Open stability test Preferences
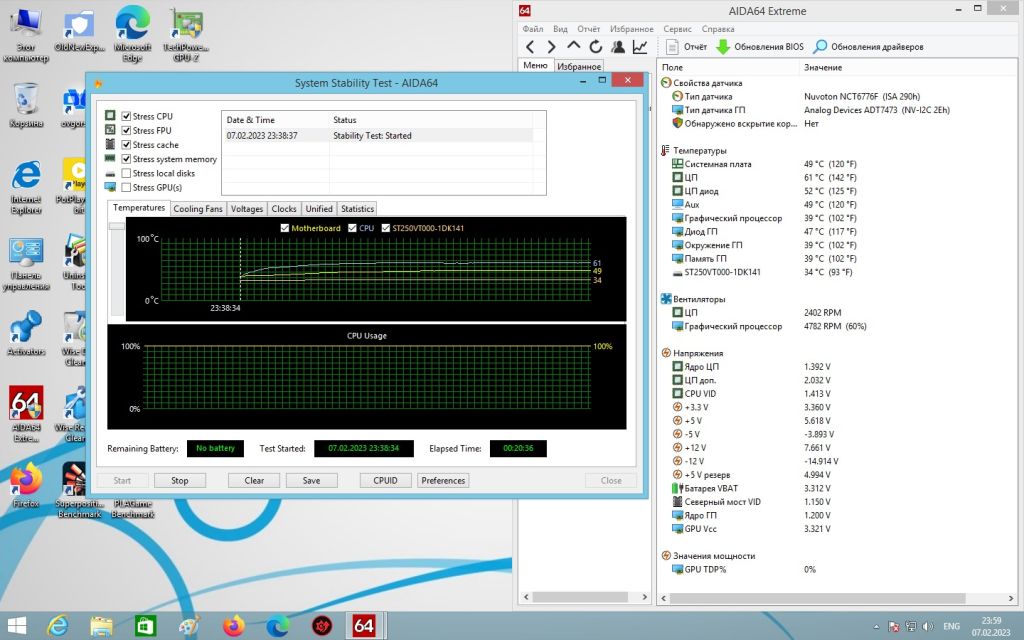 443,481
